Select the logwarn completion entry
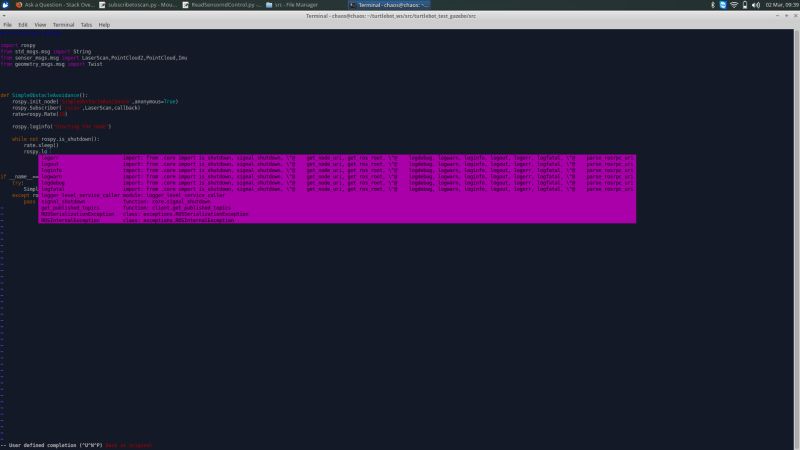The height and width of the screenshot is (450, 800). pyautogui.click(x=337, y=177)
